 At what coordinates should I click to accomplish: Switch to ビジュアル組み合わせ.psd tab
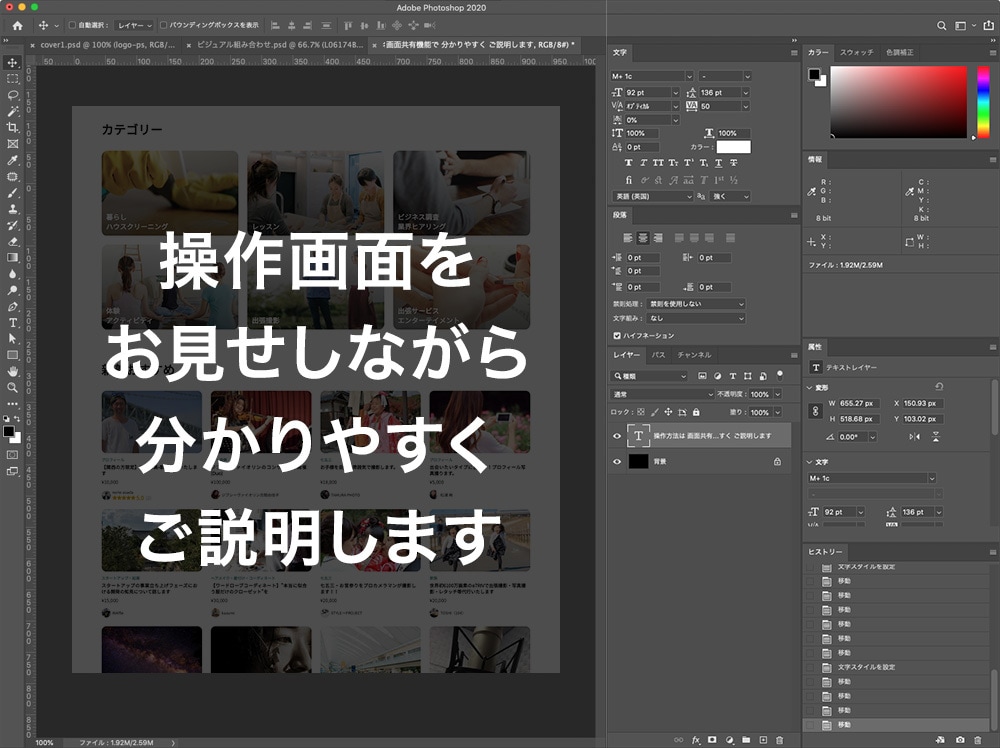279,45
